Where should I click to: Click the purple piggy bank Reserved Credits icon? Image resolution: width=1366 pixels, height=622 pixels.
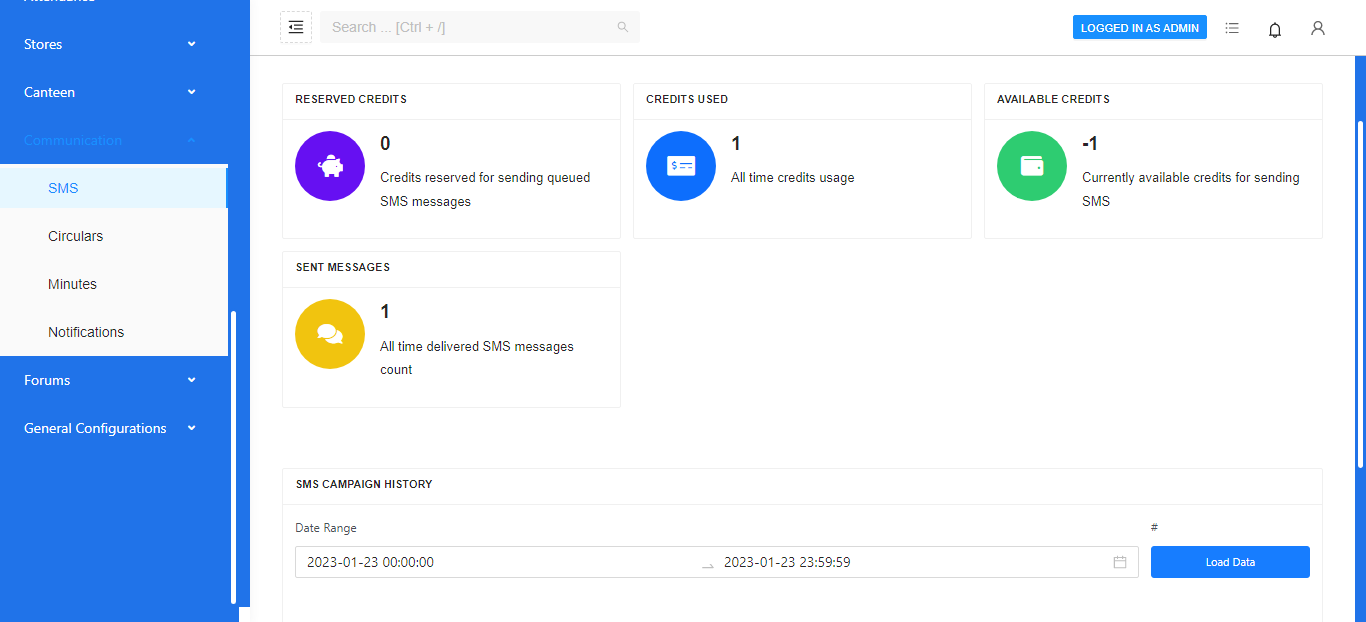(x=330, y=166)
